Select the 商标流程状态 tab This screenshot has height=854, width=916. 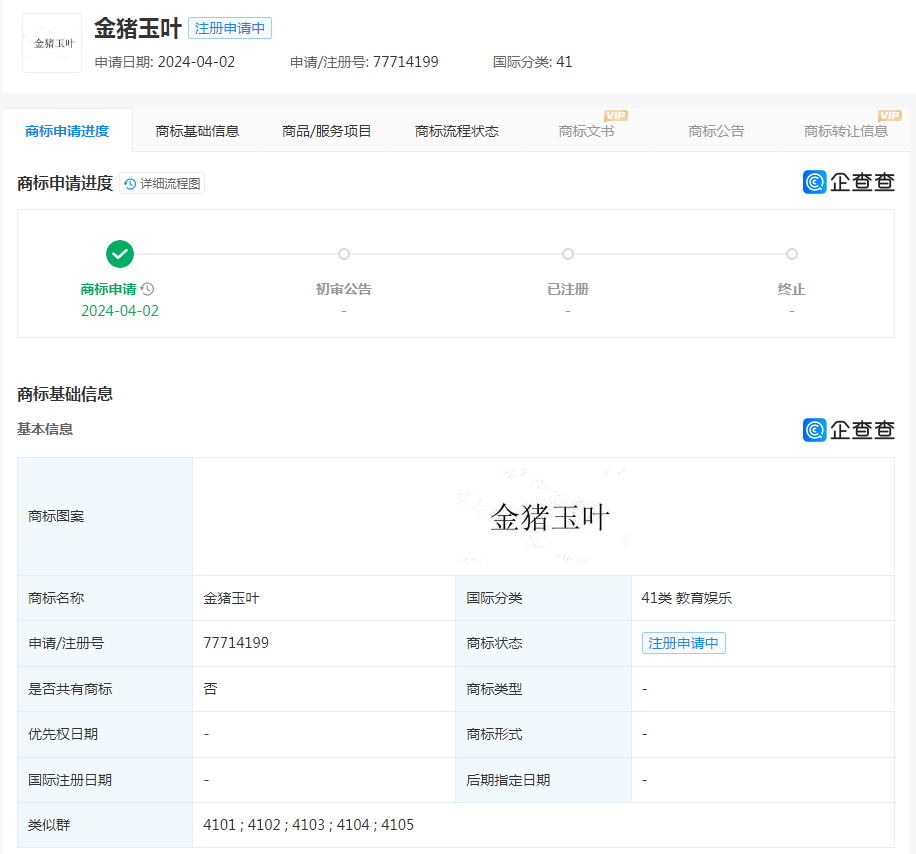point(457,131)
